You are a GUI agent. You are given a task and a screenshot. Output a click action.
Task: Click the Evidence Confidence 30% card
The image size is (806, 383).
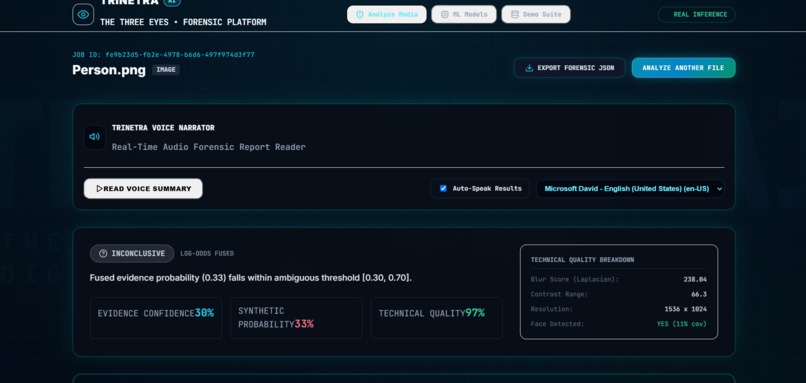click(x=156, y=318)
